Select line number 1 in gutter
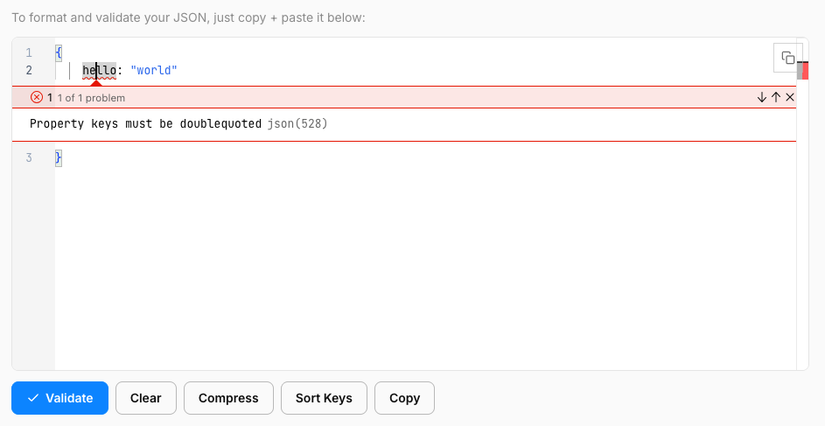 tap(29, 52)
